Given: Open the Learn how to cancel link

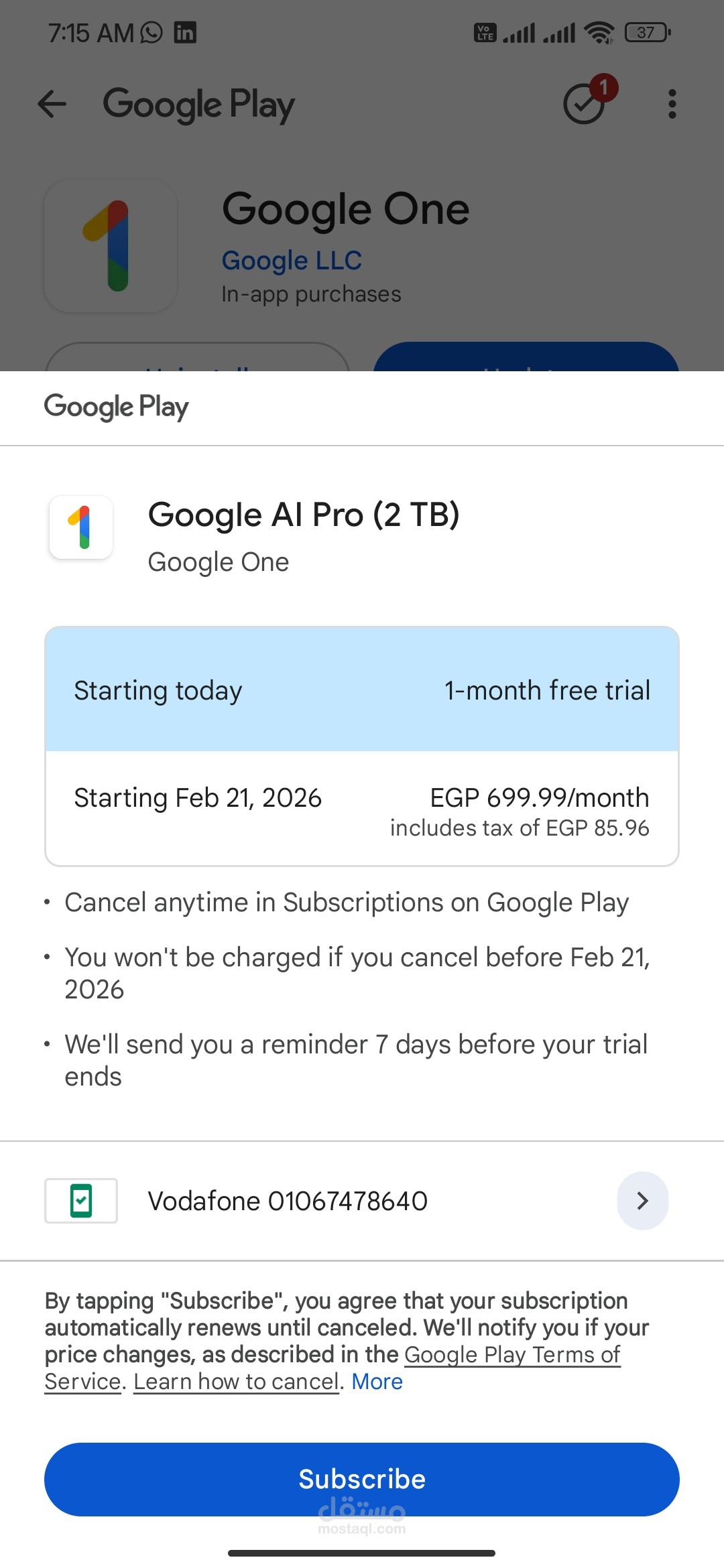Looking at the screenshot, I should point(236,1382).
